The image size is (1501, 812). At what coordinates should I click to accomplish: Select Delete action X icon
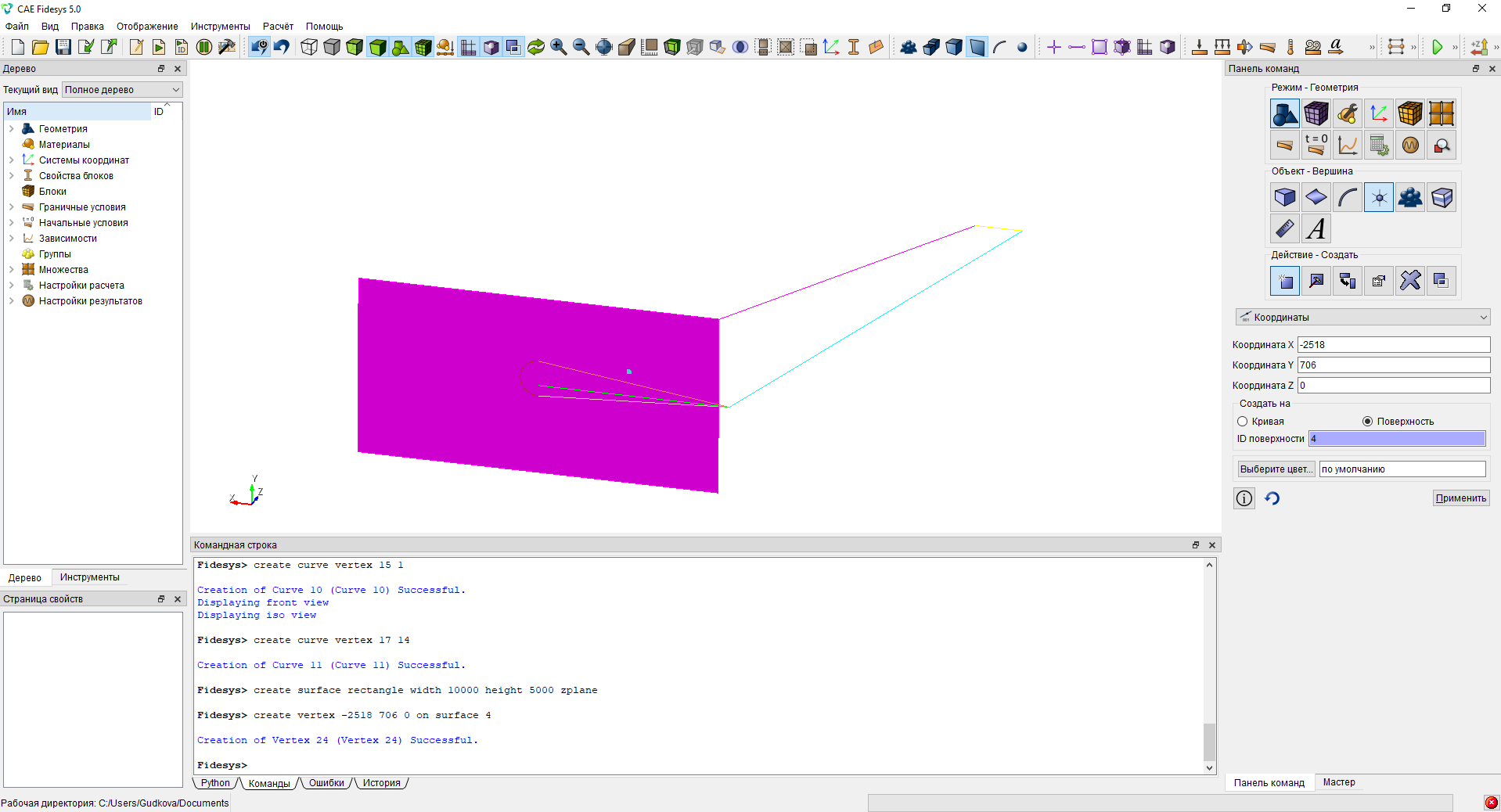point(1410,281)
